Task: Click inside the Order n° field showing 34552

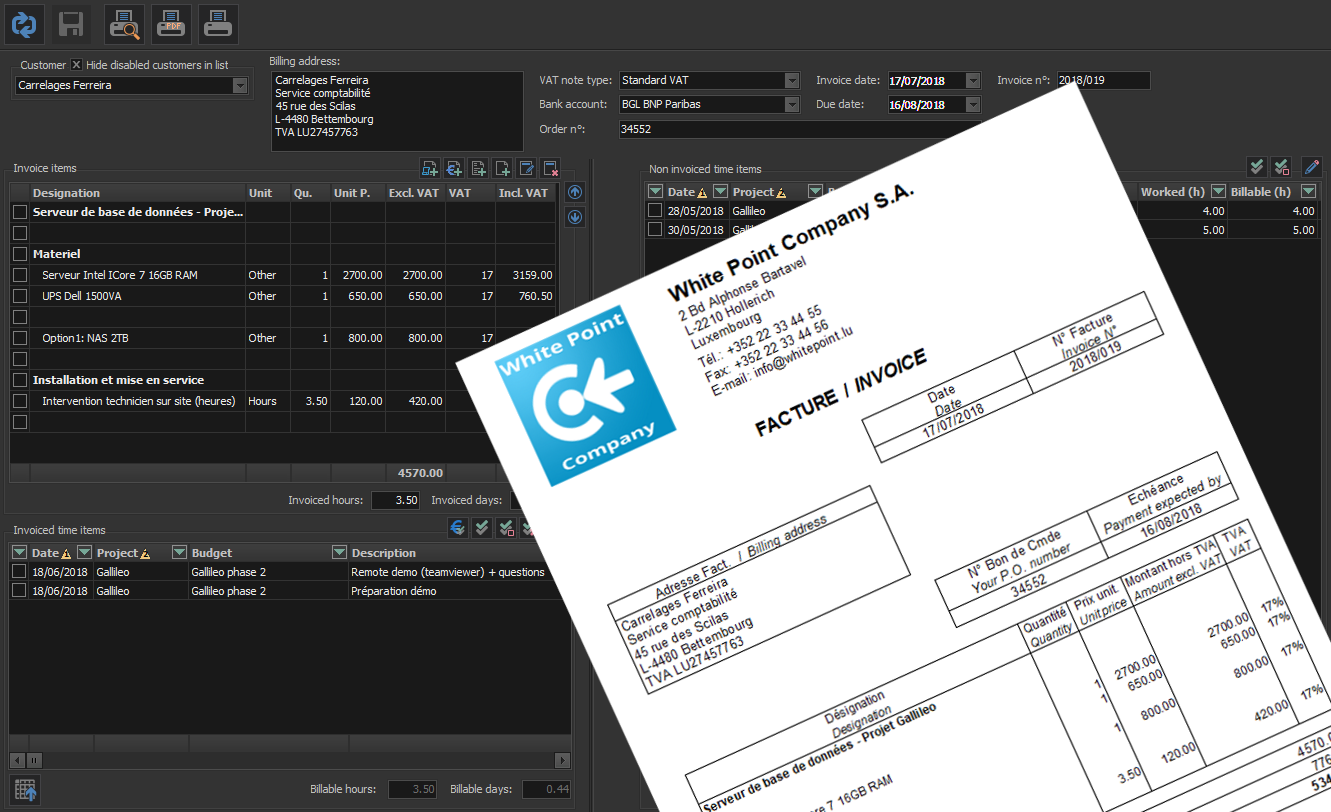Action: (798, 129)
